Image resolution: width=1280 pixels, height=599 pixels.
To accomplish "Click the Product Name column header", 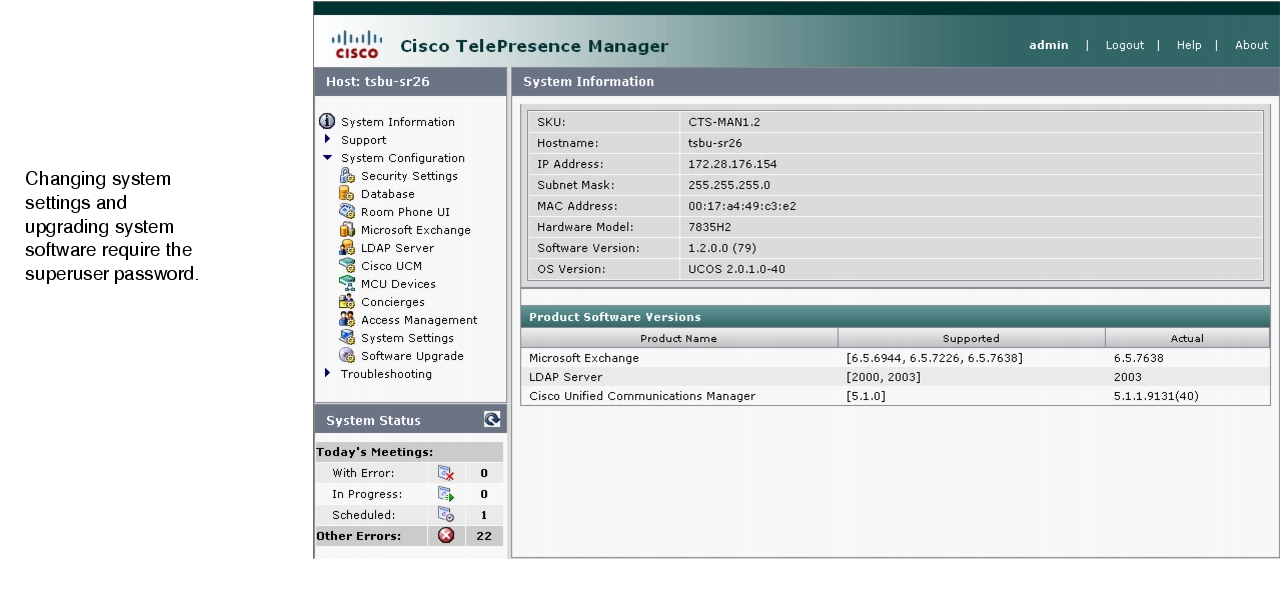I will [679, 338].
